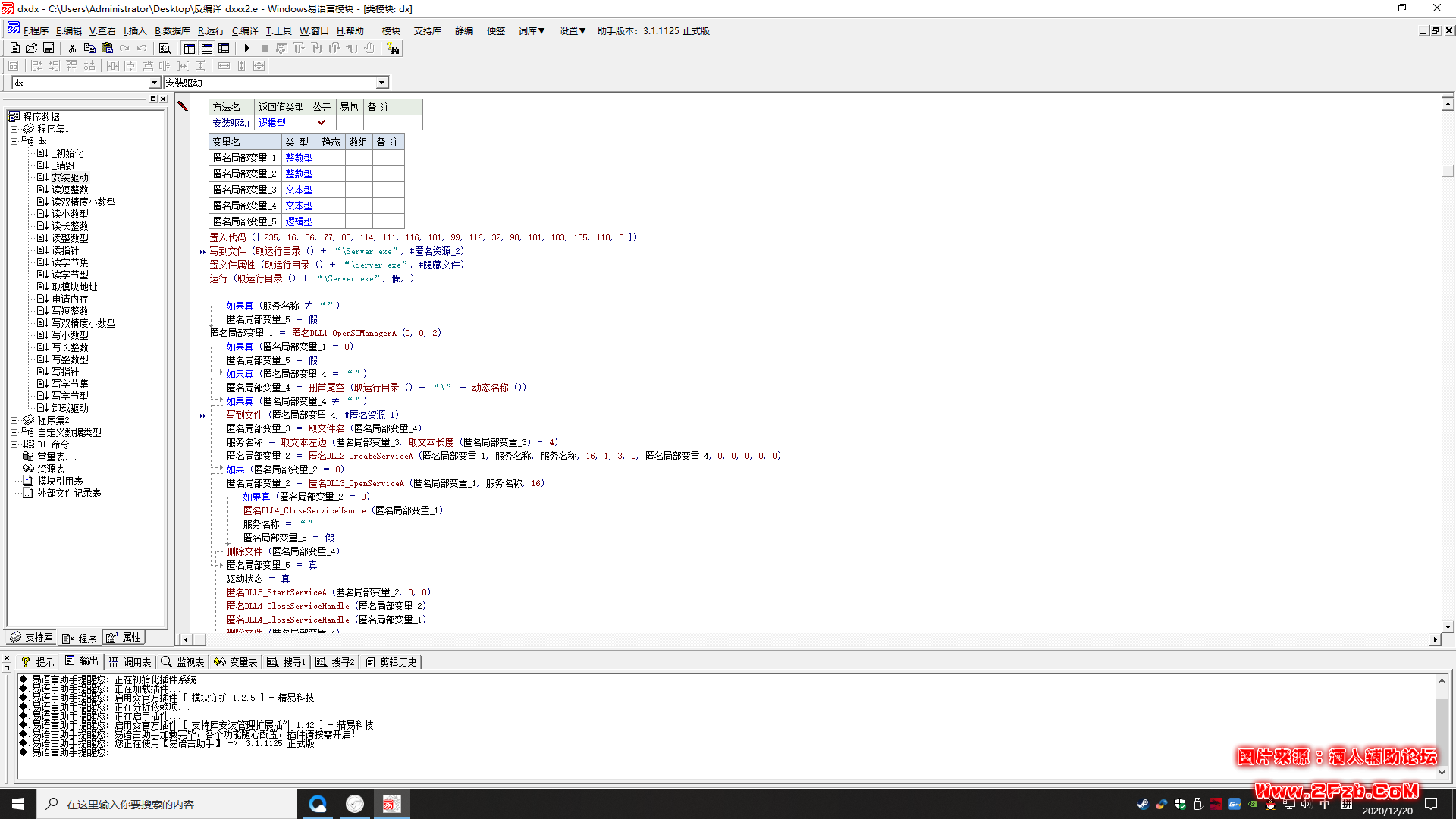Expand the 自定义数据类型 node

pos(14,432)
